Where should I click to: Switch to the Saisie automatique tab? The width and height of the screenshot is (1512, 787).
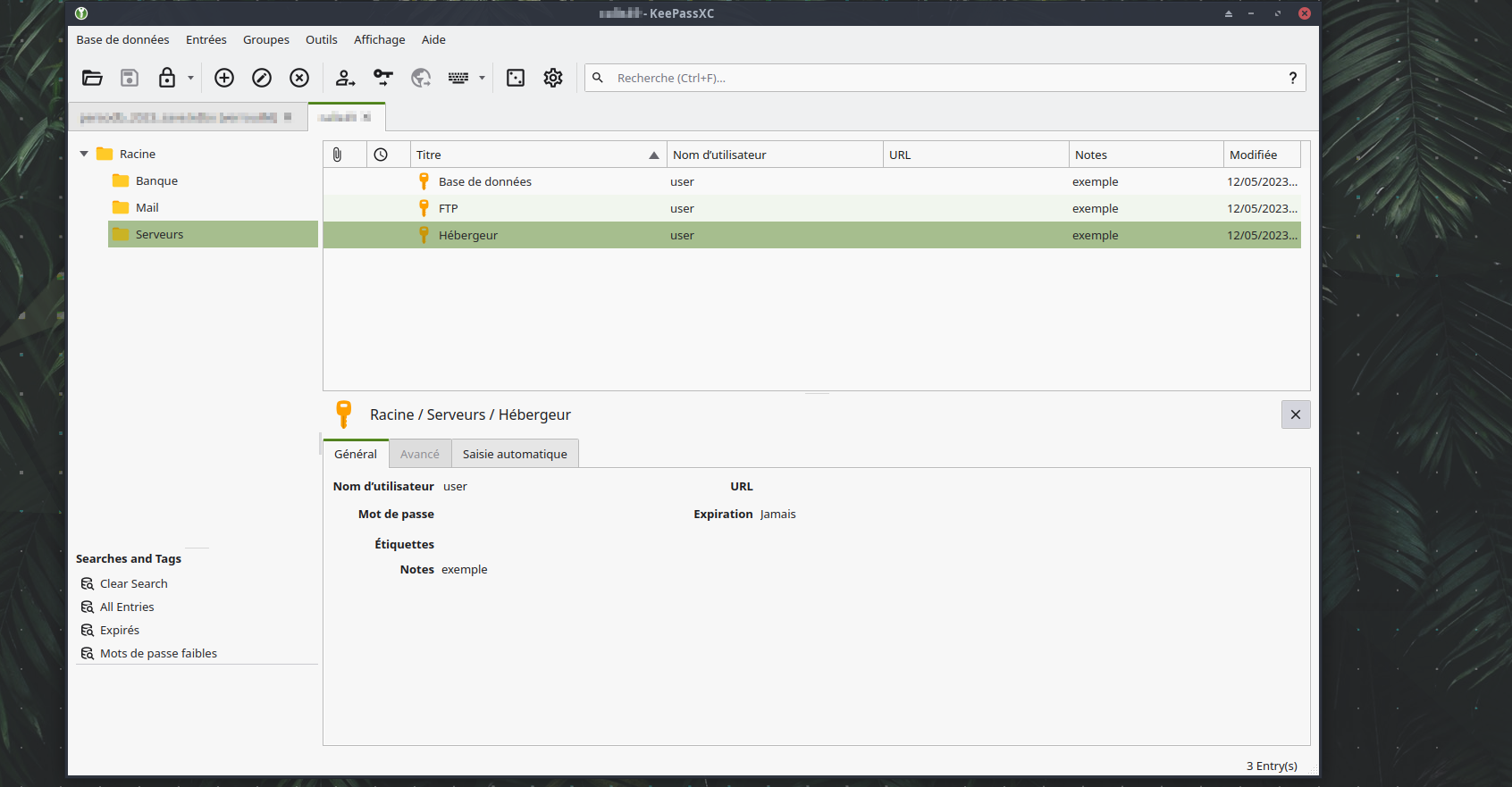[515, 454]
